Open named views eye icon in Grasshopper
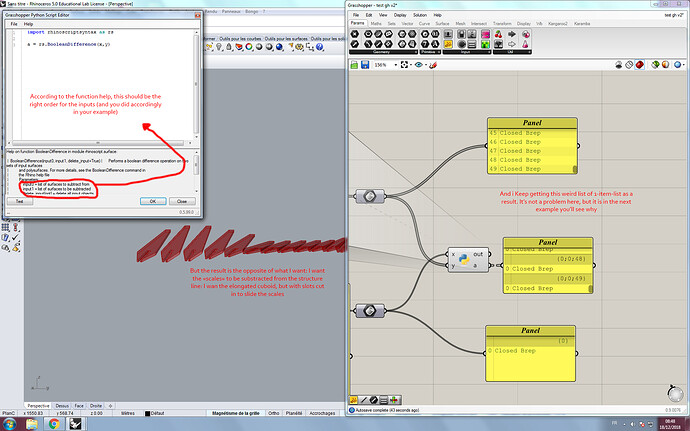690x431 pixels. pyautogui.click(x=418, y=65)
